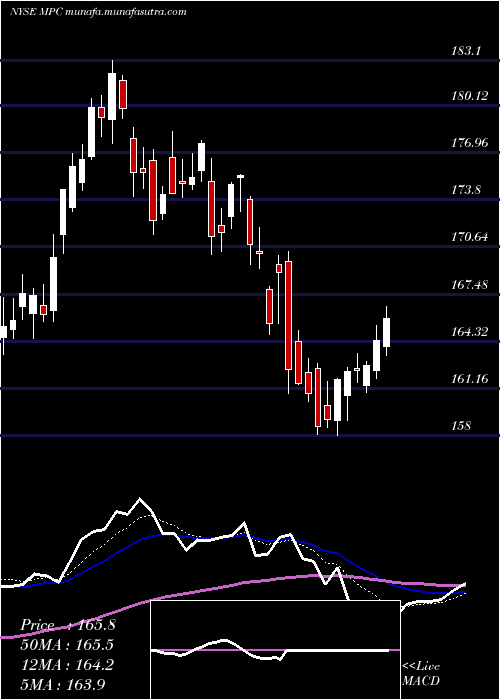This screenshot has height=700, width=500.
Task: Click the 183.1 price axis label
Action: pyautogui.click(x=466, y=51)
